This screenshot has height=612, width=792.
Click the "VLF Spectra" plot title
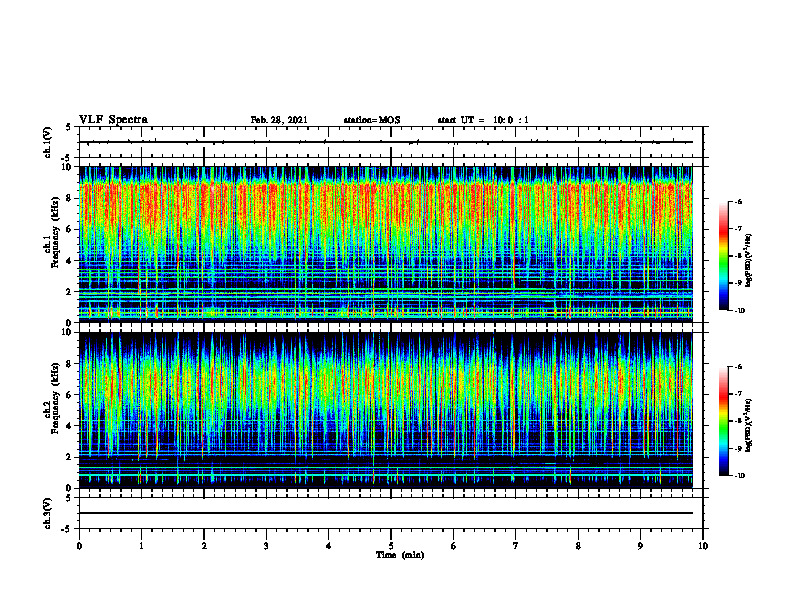pyautogui.click(x=113, y=120)
